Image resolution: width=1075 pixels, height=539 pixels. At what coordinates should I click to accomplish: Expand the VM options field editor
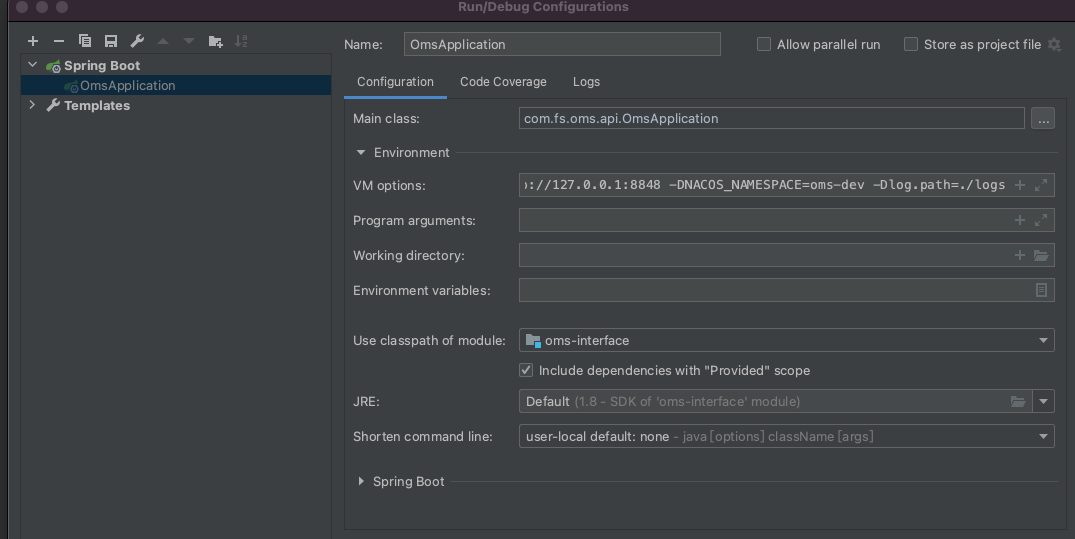pyautogui.click(x=1041, y=185)
